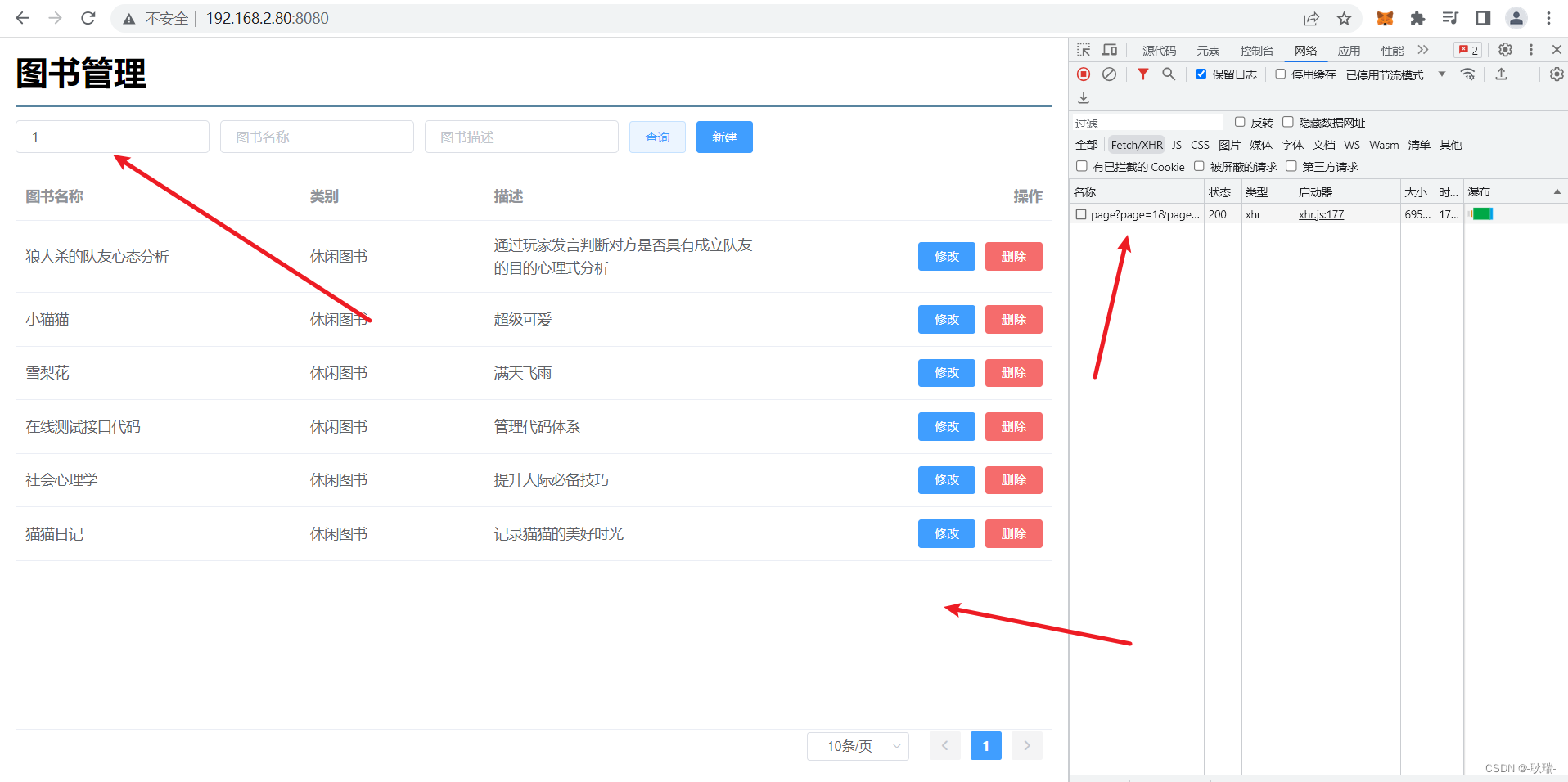Open DevTools customize three-dot menu
This screenshot has width=1568, height=782.
[1531, 50]
